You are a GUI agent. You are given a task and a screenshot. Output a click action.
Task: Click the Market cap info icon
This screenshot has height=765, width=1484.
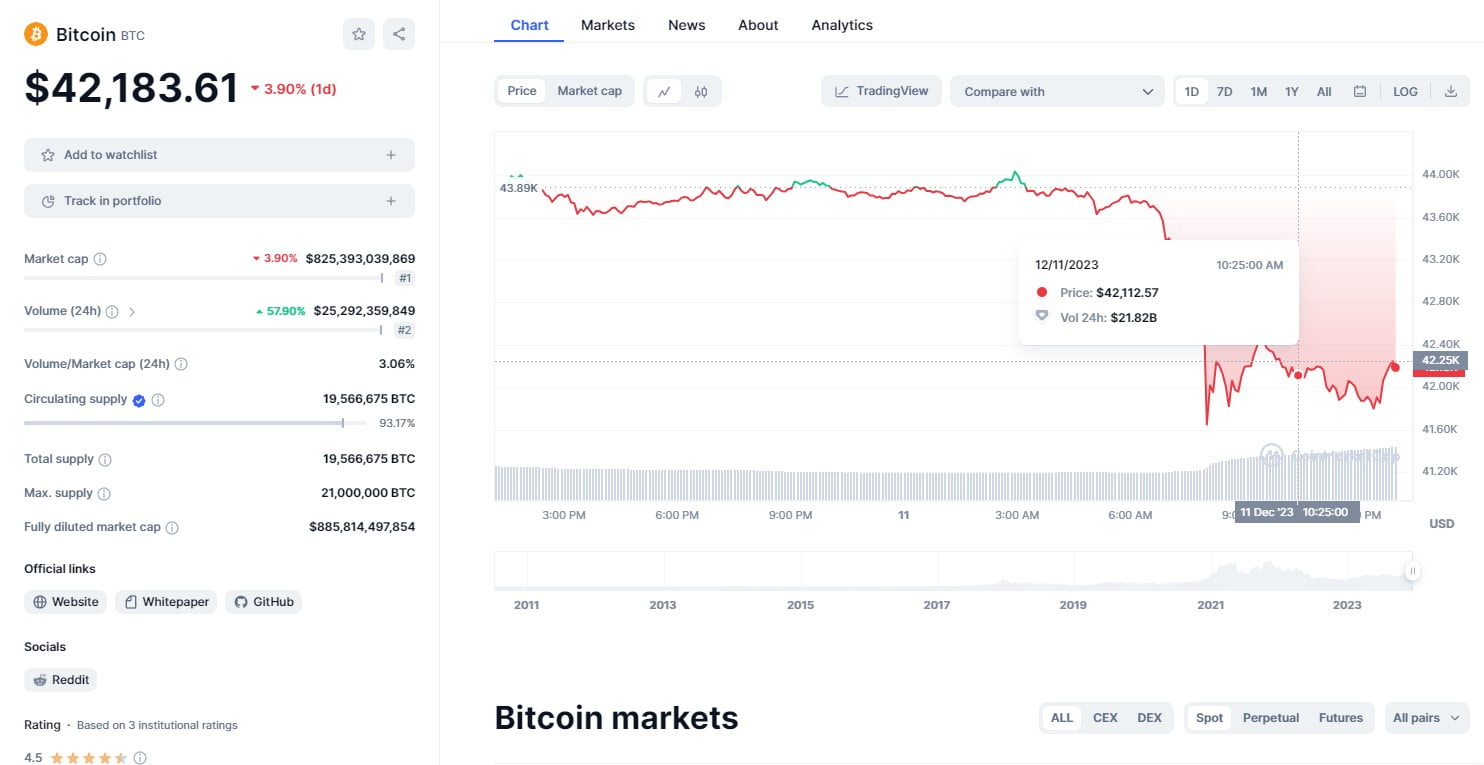point(100,259)
